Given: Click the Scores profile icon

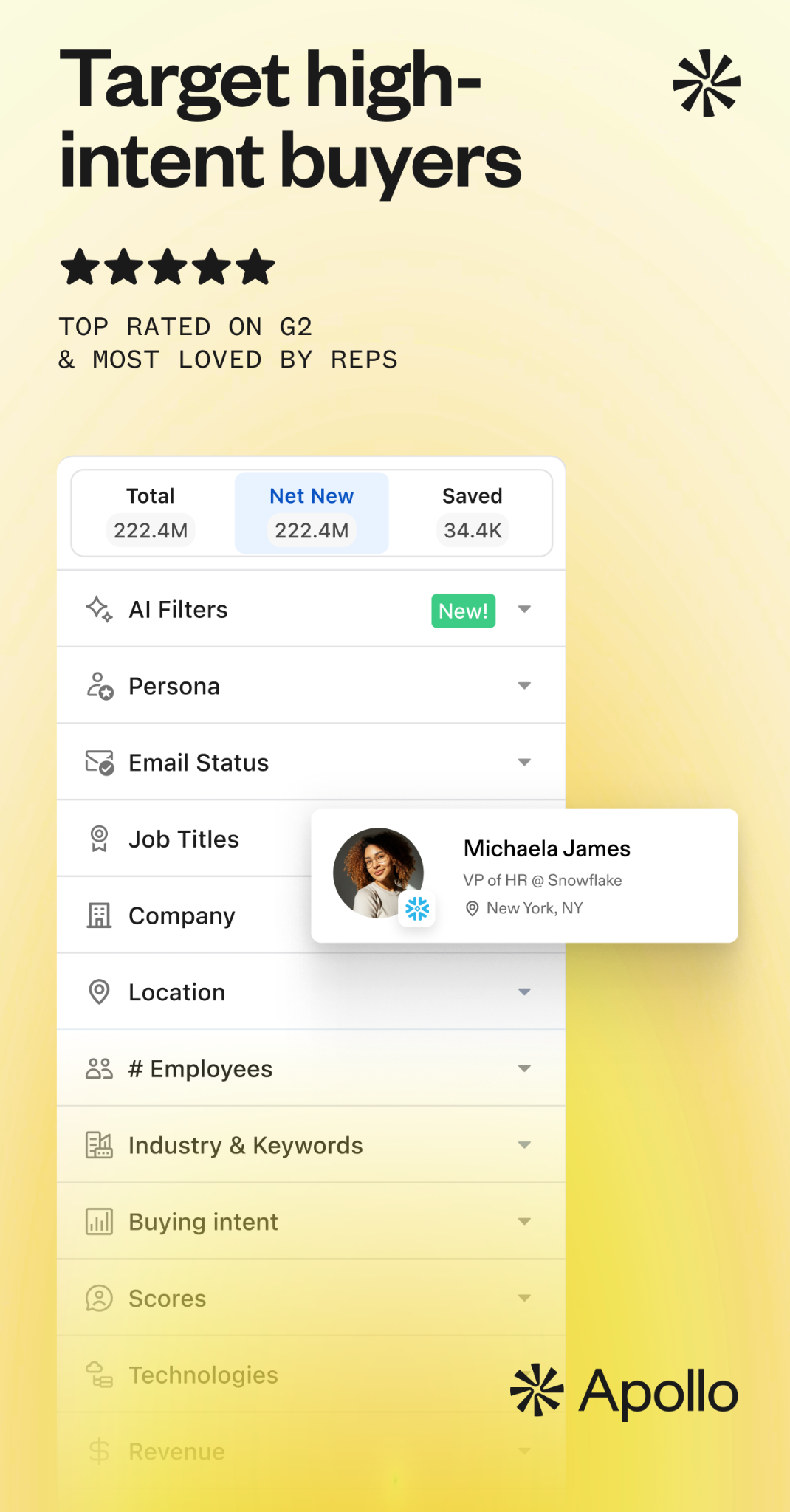Looking at the screenshot, I should (99, 1298).
